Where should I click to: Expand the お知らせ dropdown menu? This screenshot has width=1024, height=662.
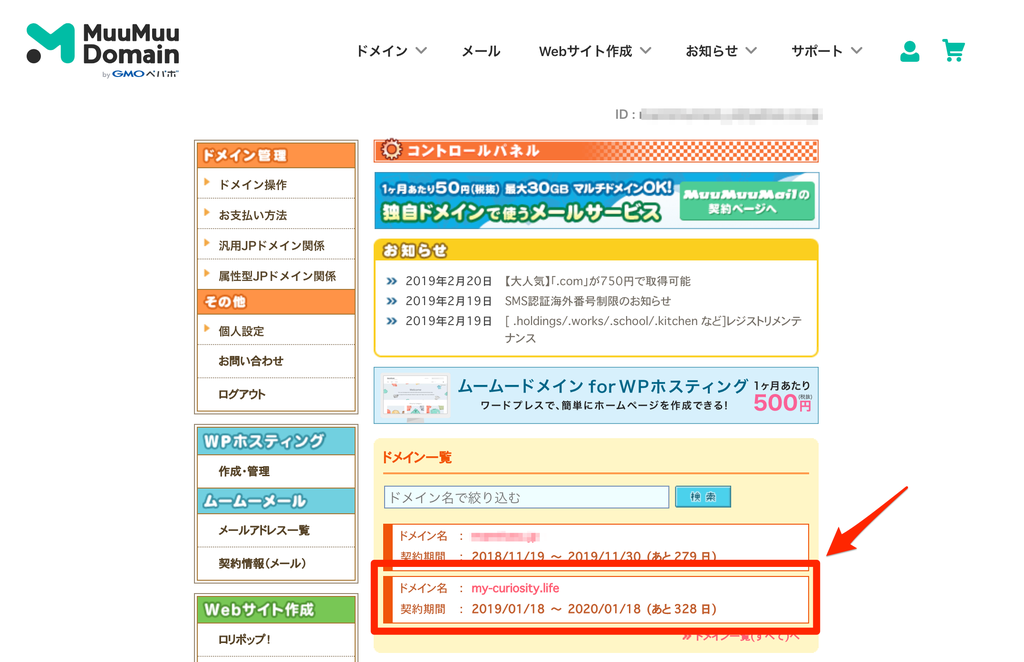click(x=721, y=51)
